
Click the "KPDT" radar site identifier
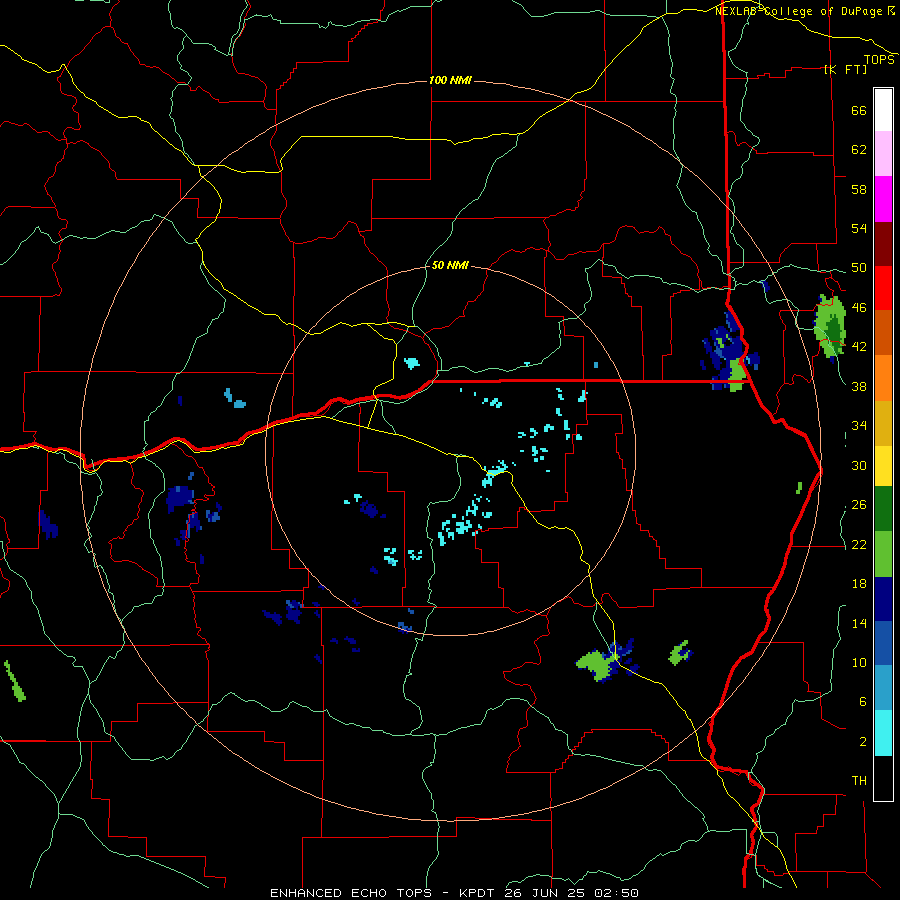[x=479, y=893]
